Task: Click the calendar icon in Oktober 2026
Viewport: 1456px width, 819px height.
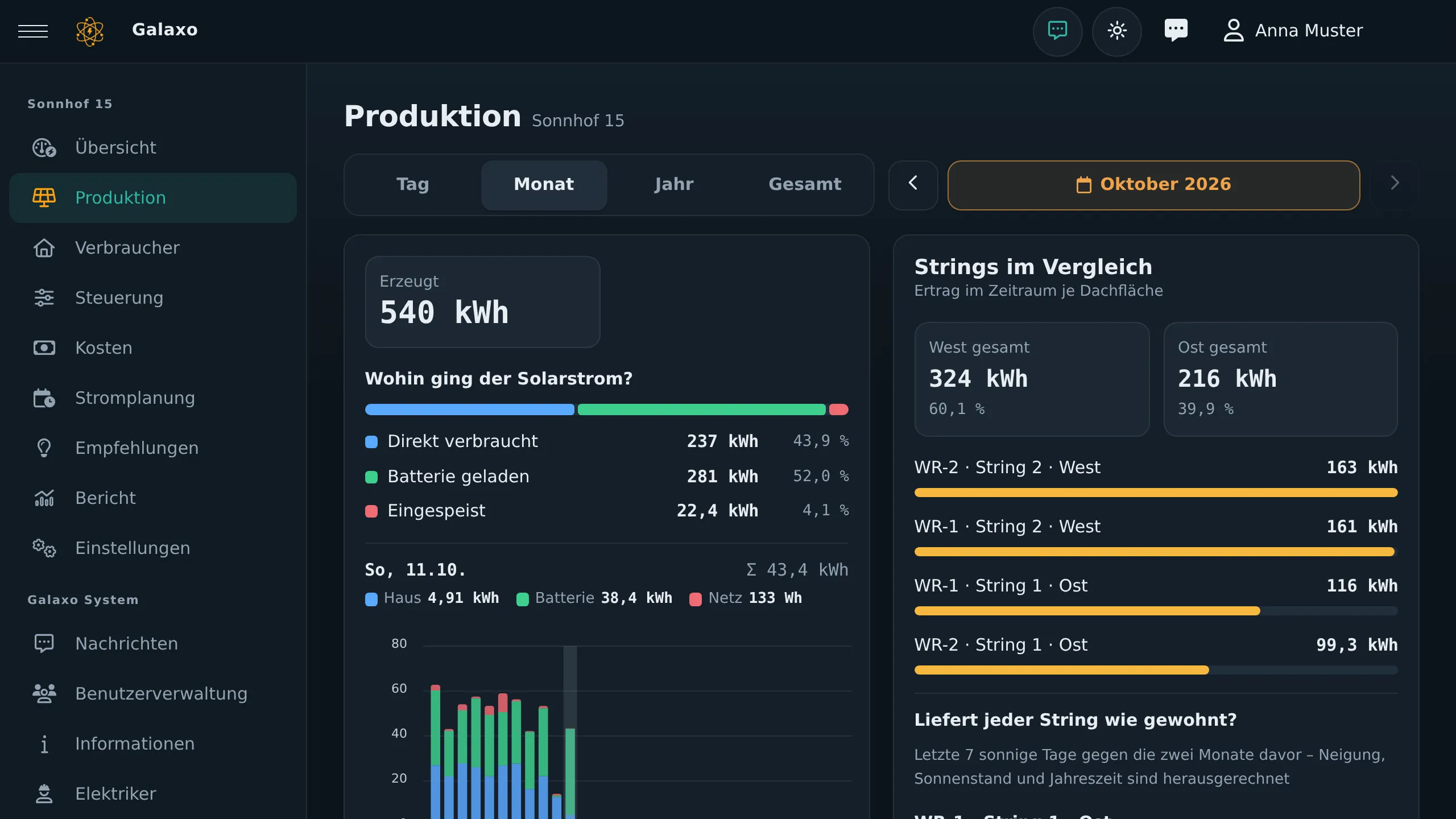Action: click(x=1084, y=185)
